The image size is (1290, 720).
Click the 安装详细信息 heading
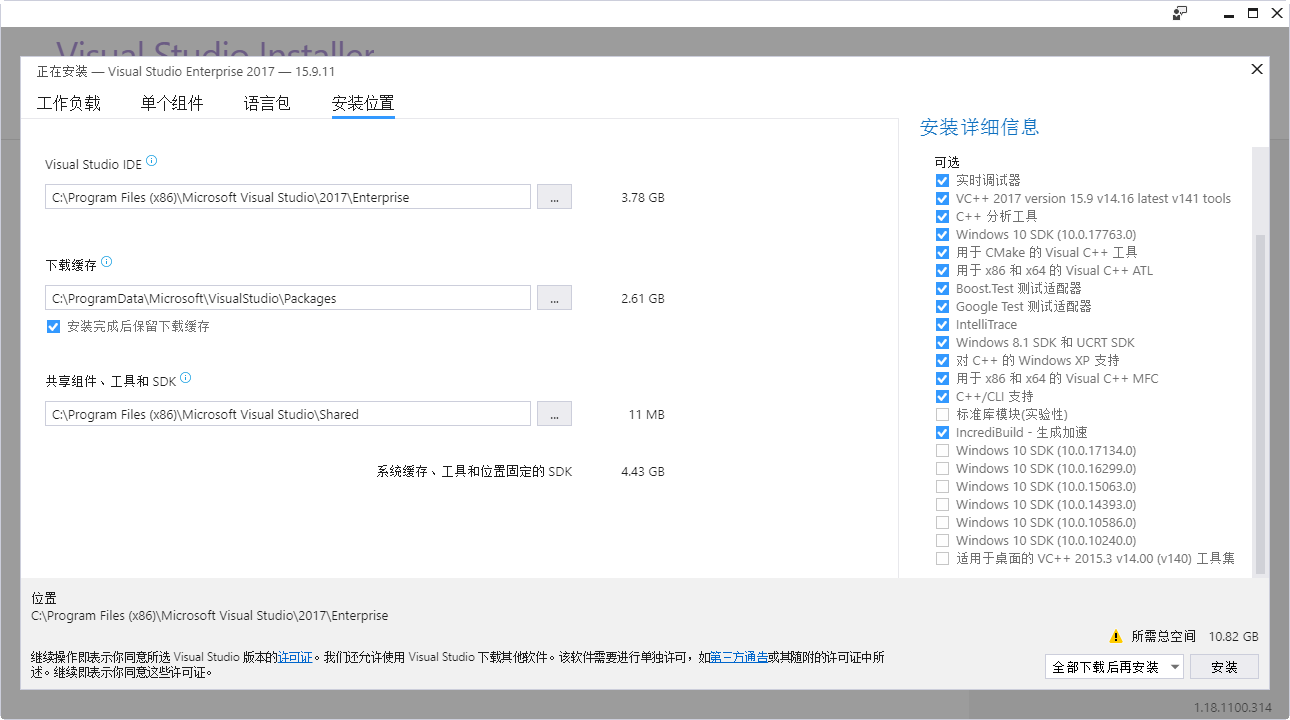point(980,127)
